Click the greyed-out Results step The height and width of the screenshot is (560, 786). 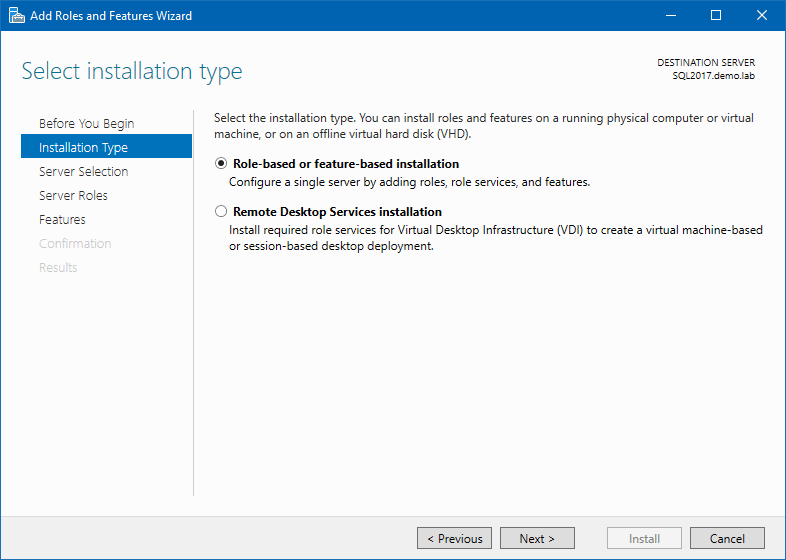point(58,268)
